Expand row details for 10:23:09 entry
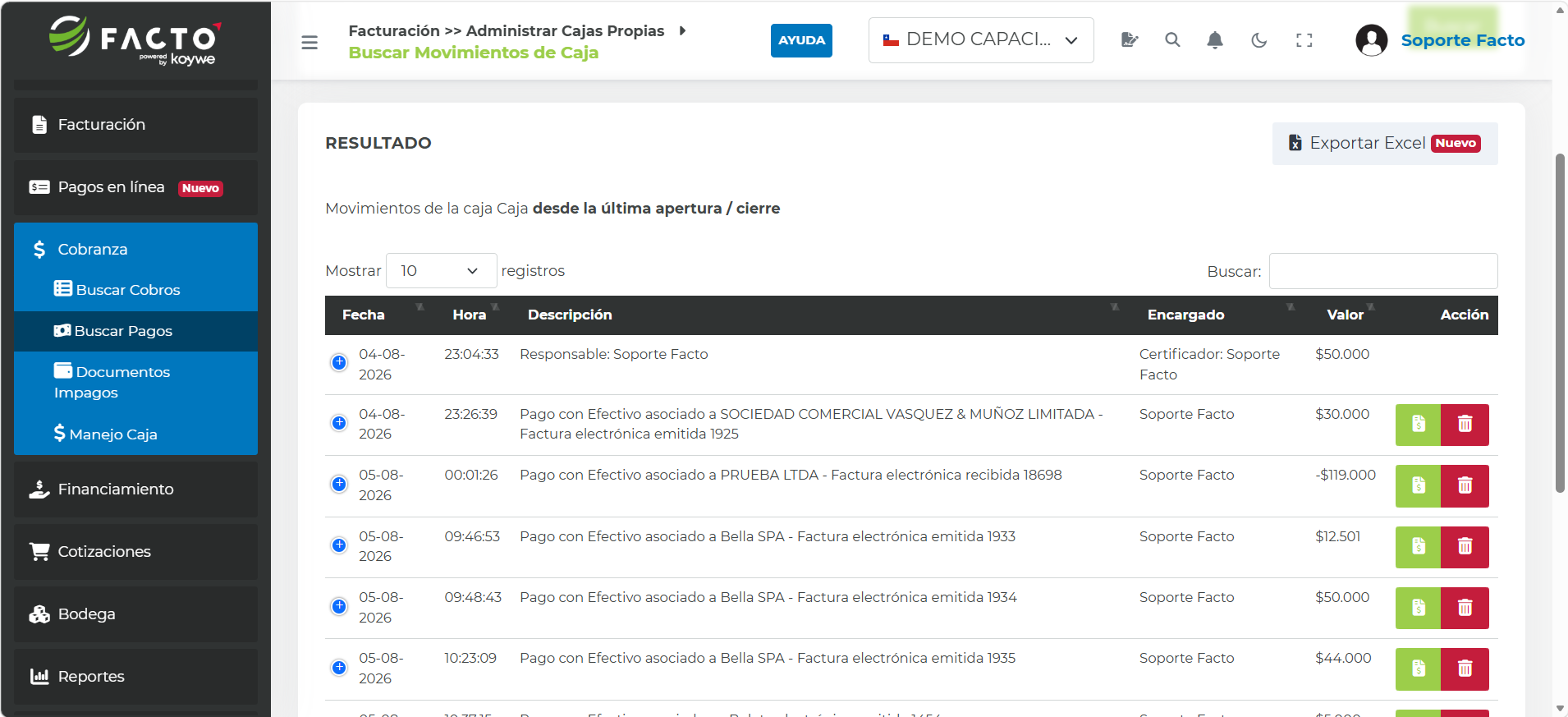The height and width of the screenshot is (717, 1568). (x=339, y=667)
